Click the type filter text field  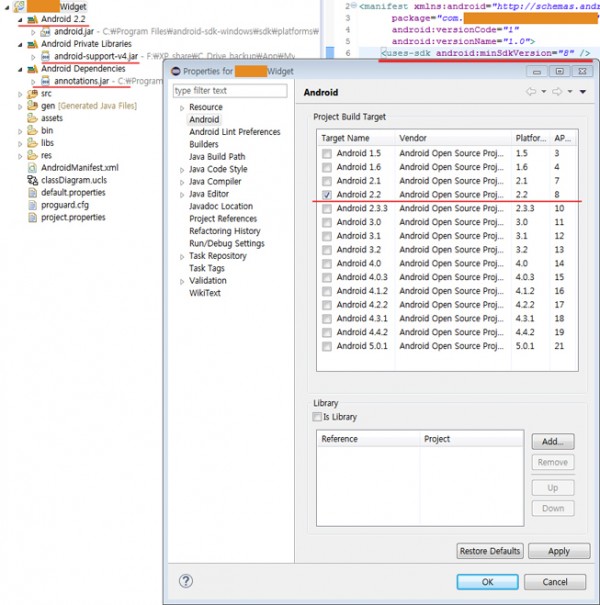(x=230, y=91)
